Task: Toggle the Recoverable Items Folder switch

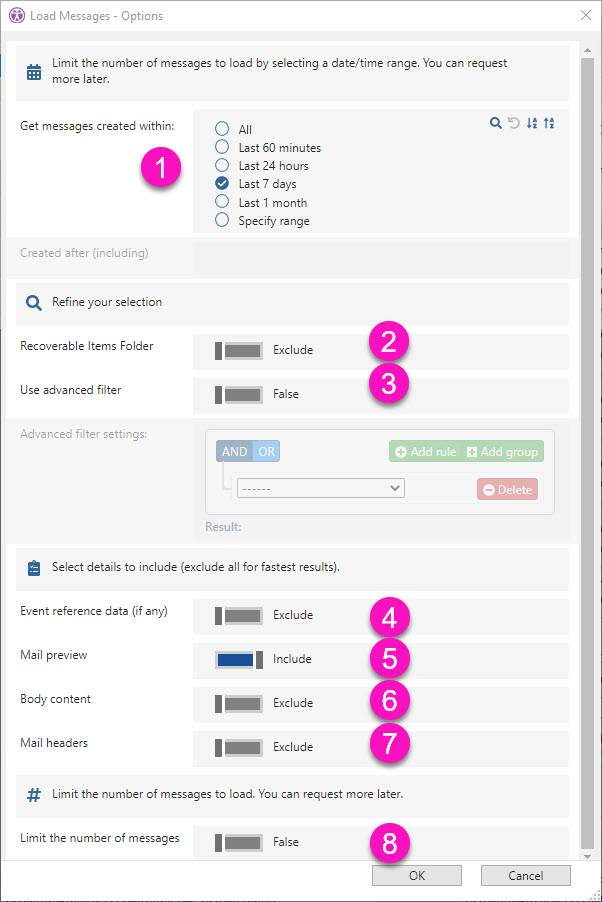Action: [239, 351]
